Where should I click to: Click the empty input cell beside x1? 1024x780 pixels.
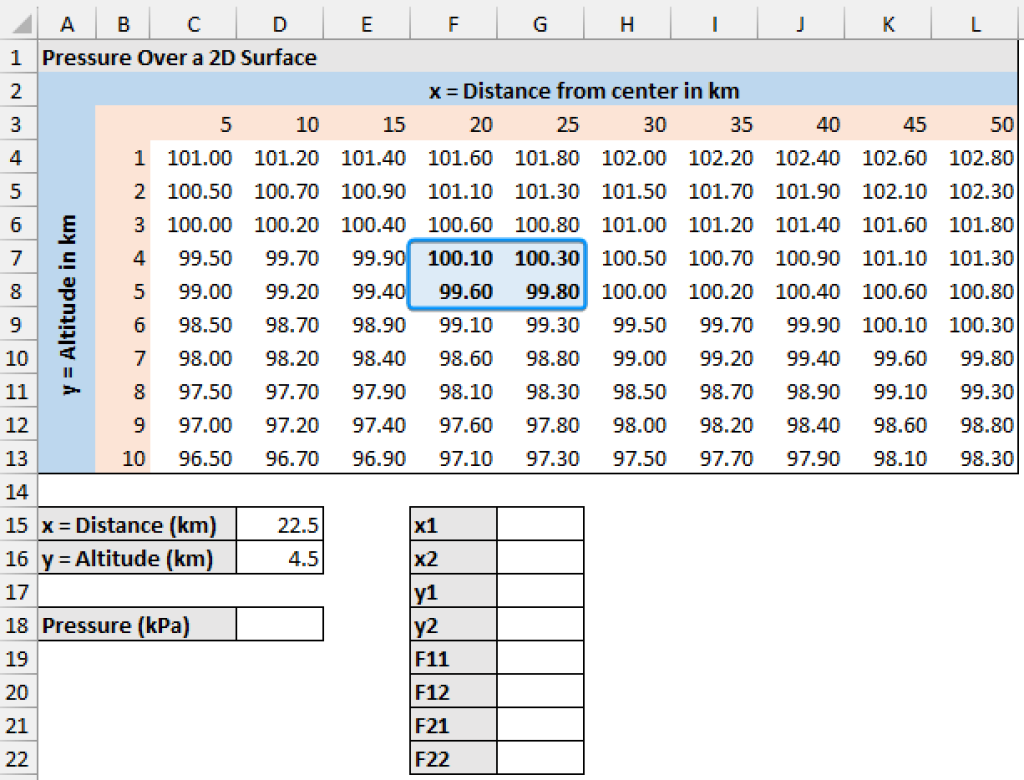pyautogui.click(x=540, y=525)
